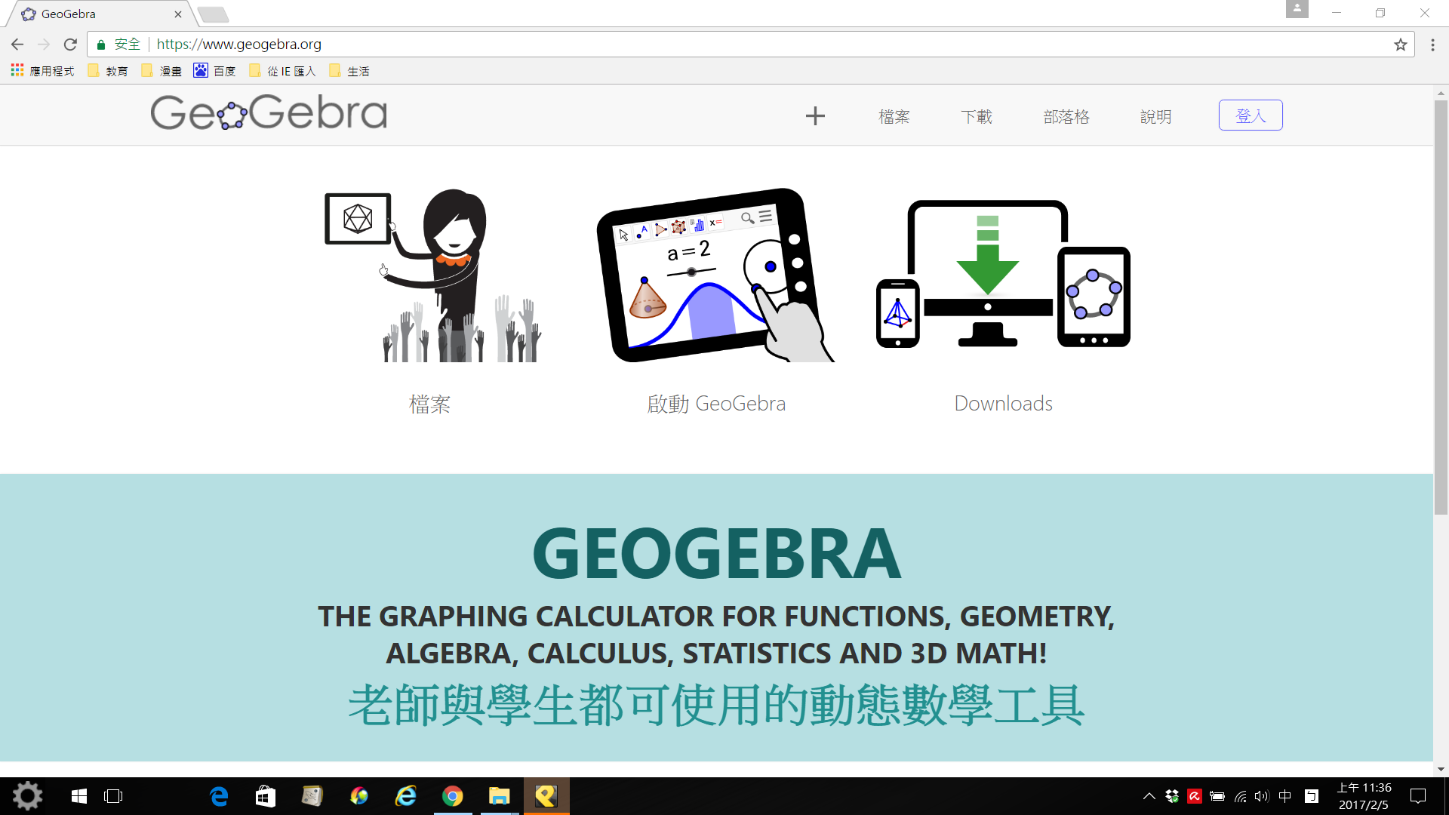Image resolution: width=1449 pixels, height=815 pixels.
Task: Click the GeoGebra logo in the header
Action: [269, 114]
